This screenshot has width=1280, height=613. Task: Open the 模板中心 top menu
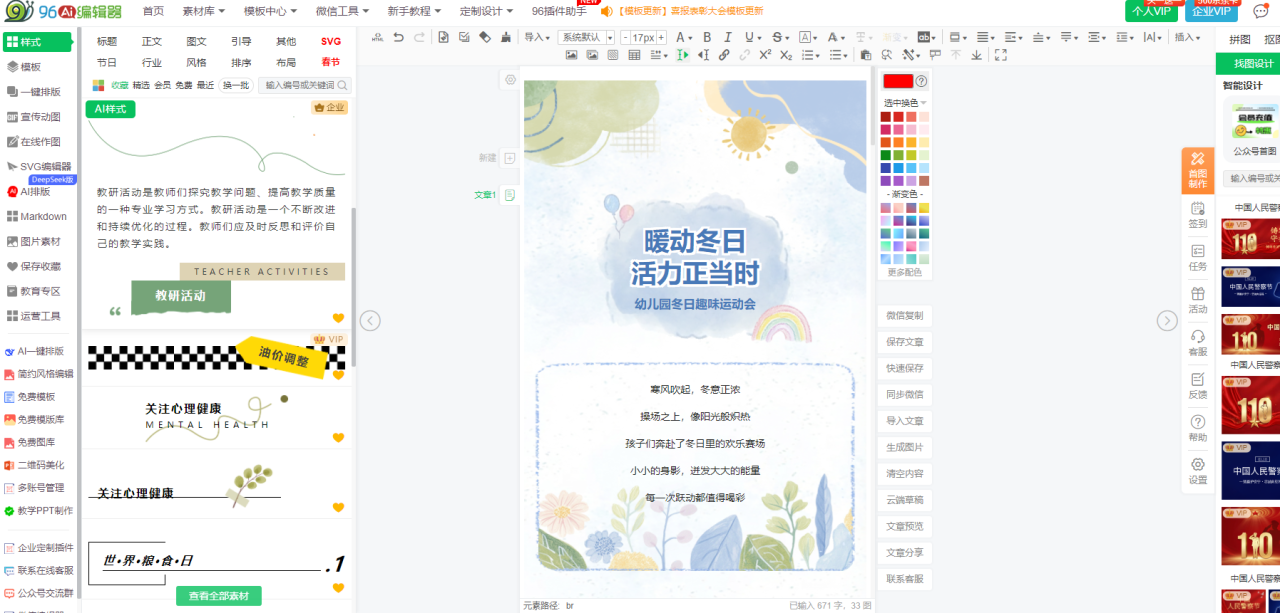pyautogui.click(x=271, y=11)
